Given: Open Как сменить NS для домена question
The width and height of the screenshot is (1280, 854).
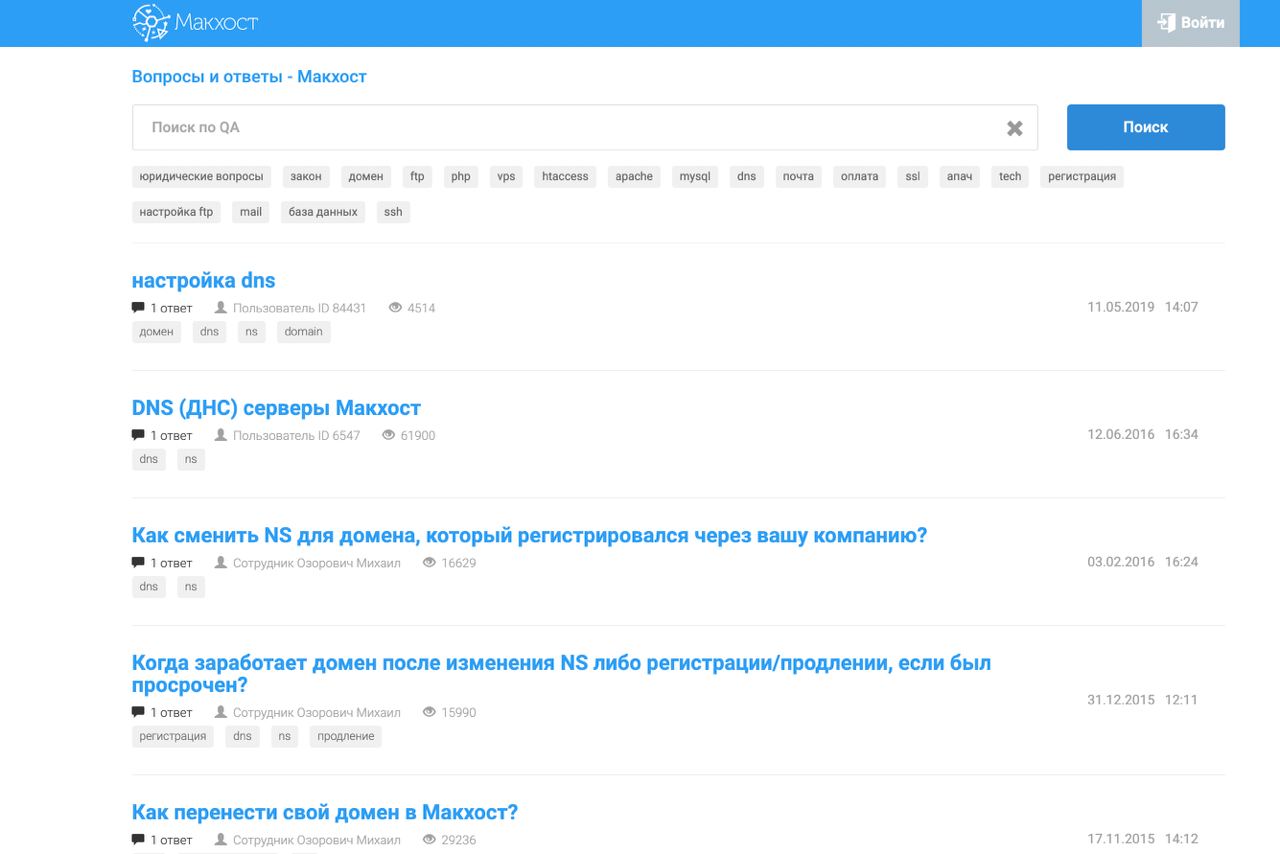Looking at the screenshot, I should 530,536.
